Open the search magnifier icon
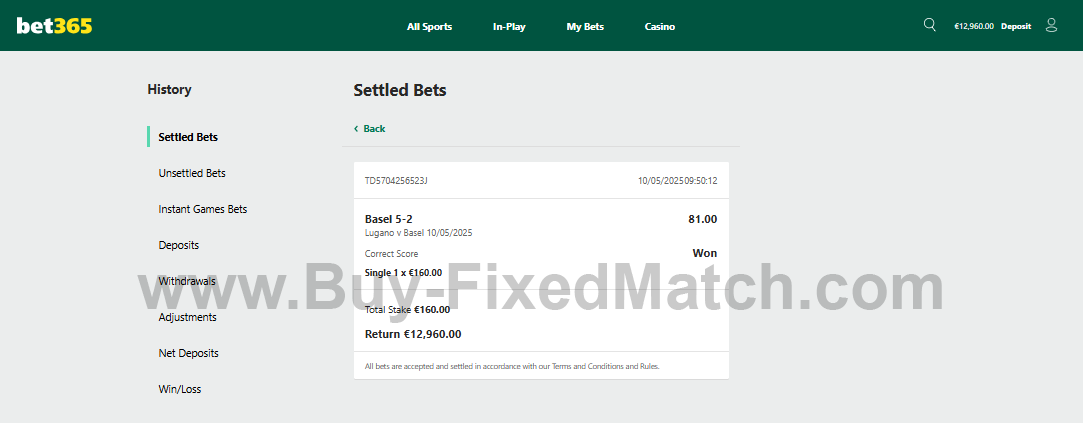This screenshot has height=423, width=1083. pyautogui.click(x=930, y=25)
